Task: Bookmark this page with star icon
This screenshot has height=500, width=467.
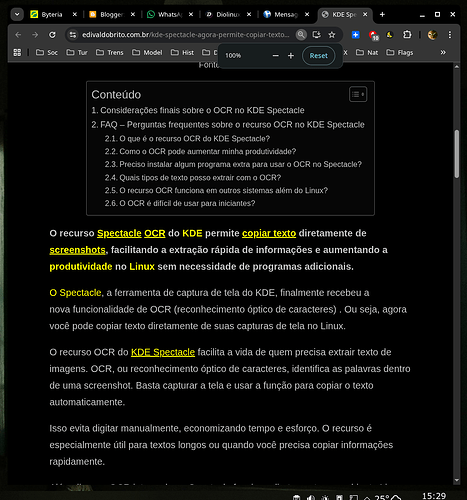Action: tap(332, 35)
